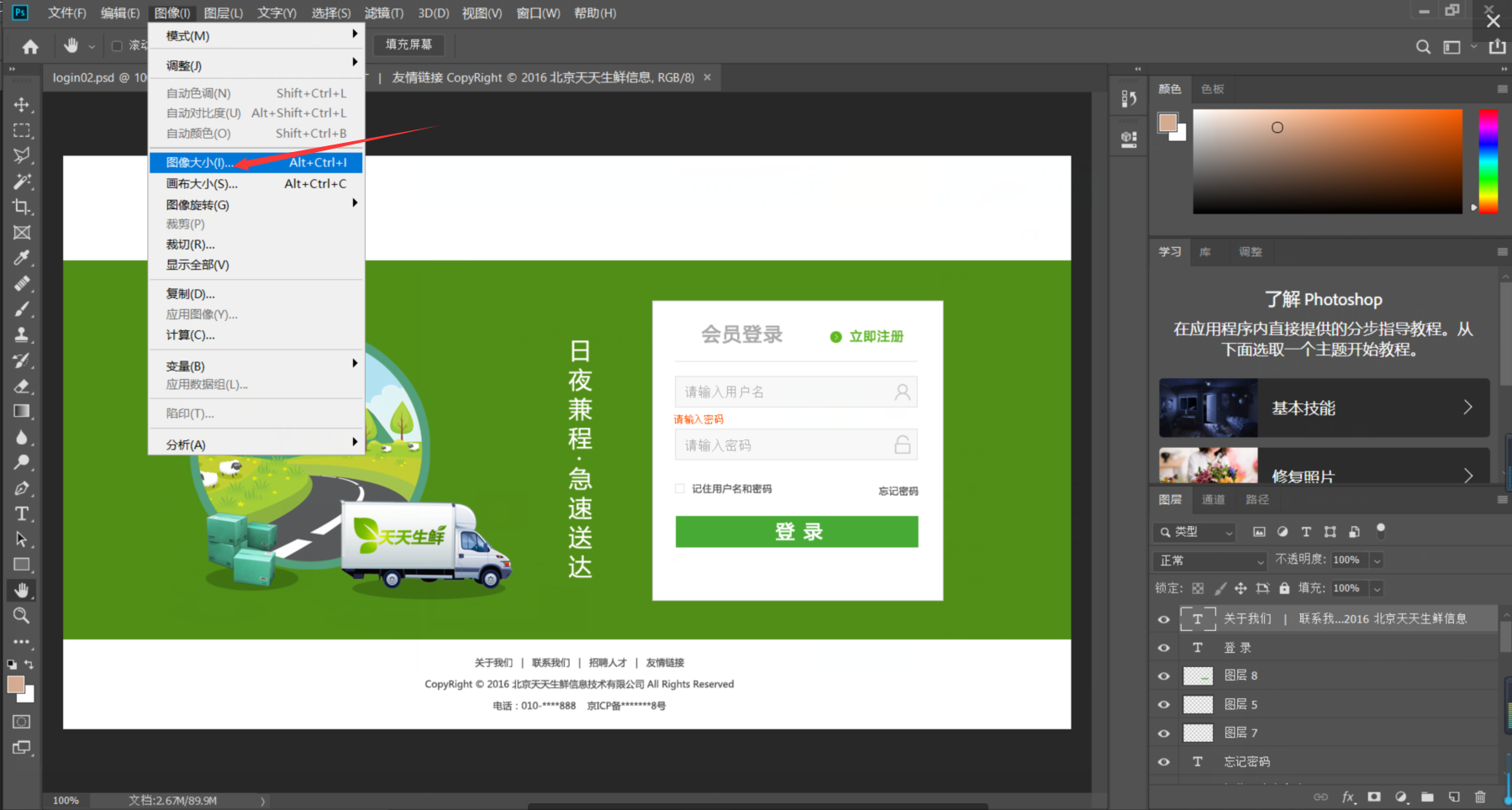This screenshot has width=1512, height=810.
Task: Choose 显示全部(V) menu item
Action: (256, 265)
